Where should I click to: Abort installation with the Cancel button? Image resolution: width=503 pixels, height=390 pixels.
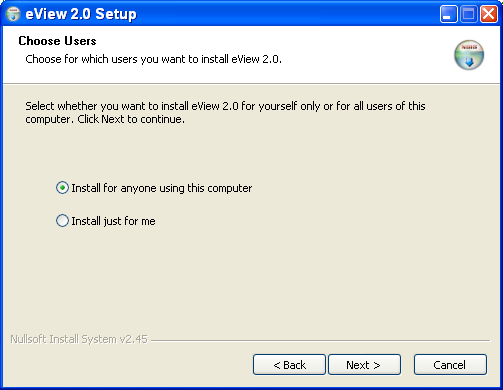(450, 365)
